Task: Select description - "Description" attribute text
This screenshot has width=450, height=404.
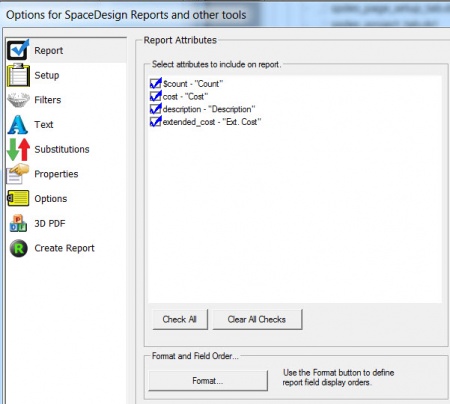Action: tap(209, 109)
